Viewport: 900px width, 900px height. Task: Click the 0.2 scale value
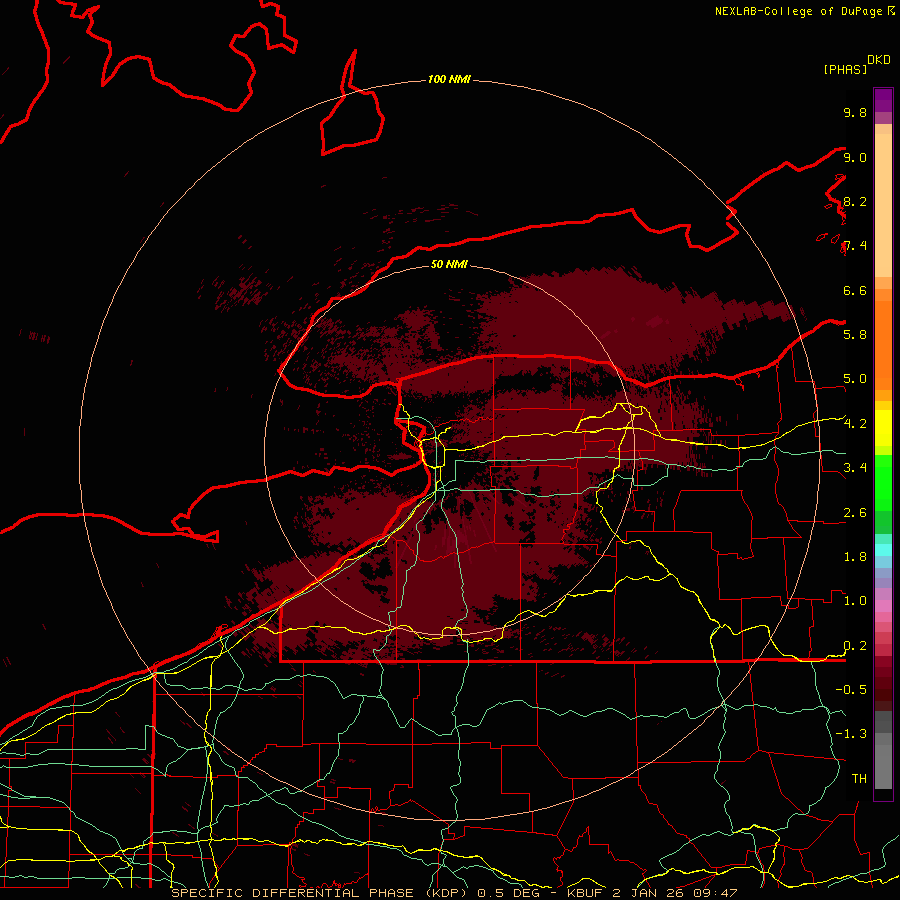click(855, 646)
